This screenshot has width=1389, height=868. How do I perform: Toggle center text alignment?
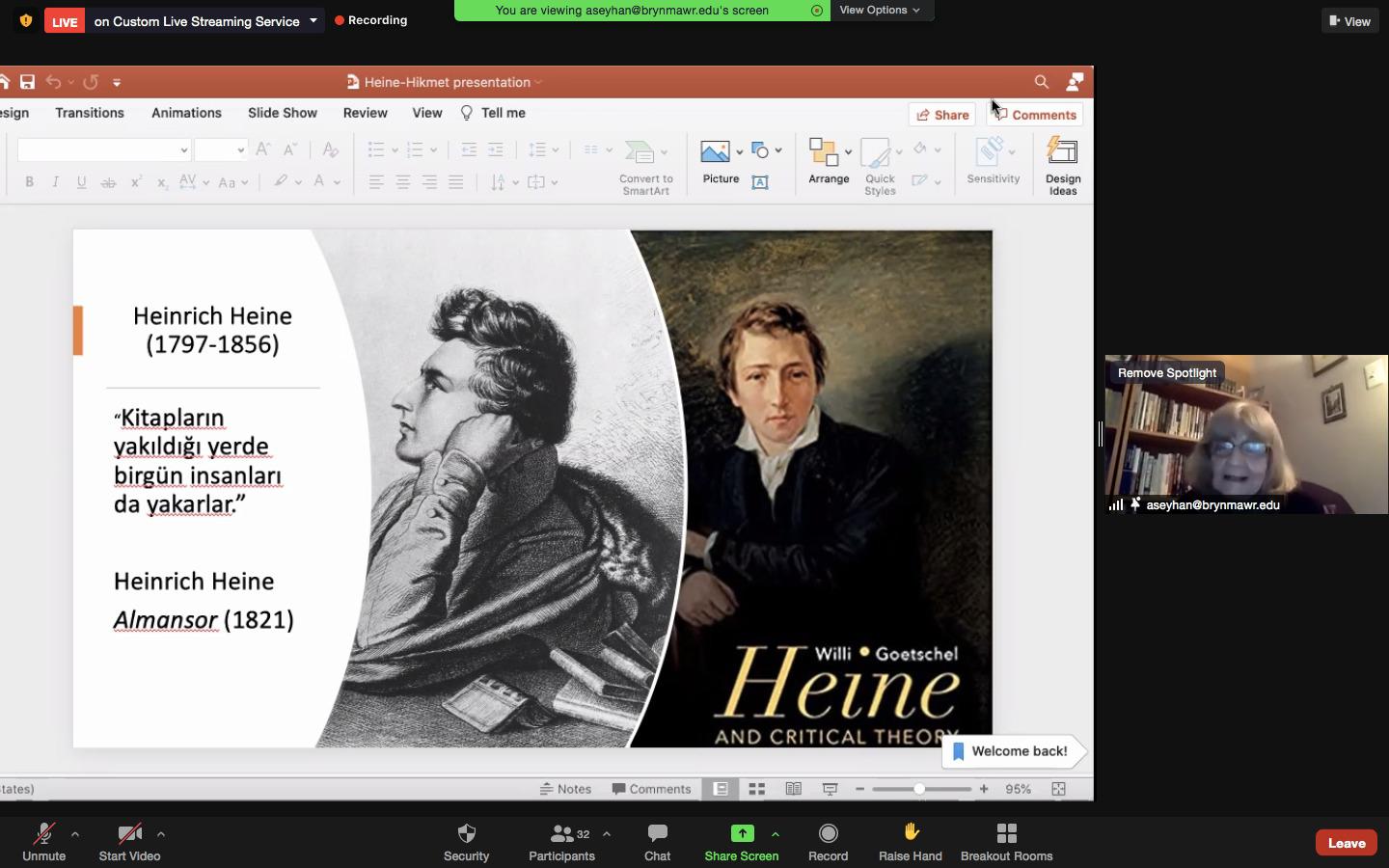click(402, 181)
